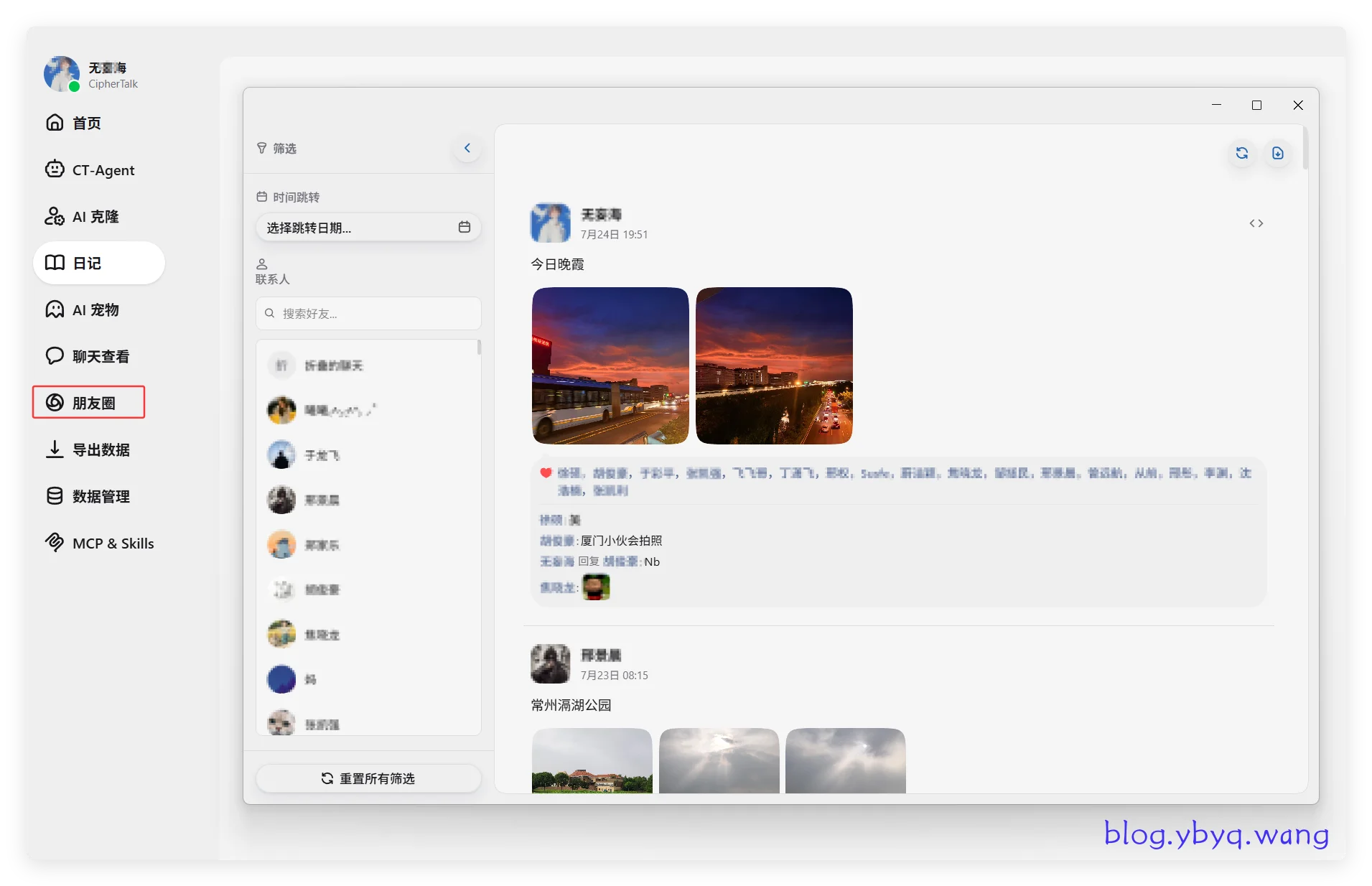Click the moments feed scrollbar
1372x886 pixels.
coord(1305,148)
